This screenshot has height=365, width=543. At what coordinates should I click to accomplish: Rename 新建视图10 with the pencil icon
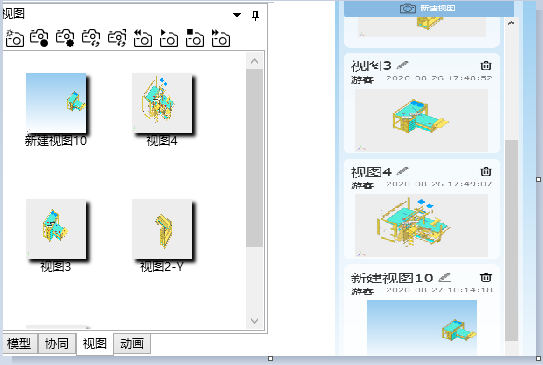point(445,277)
